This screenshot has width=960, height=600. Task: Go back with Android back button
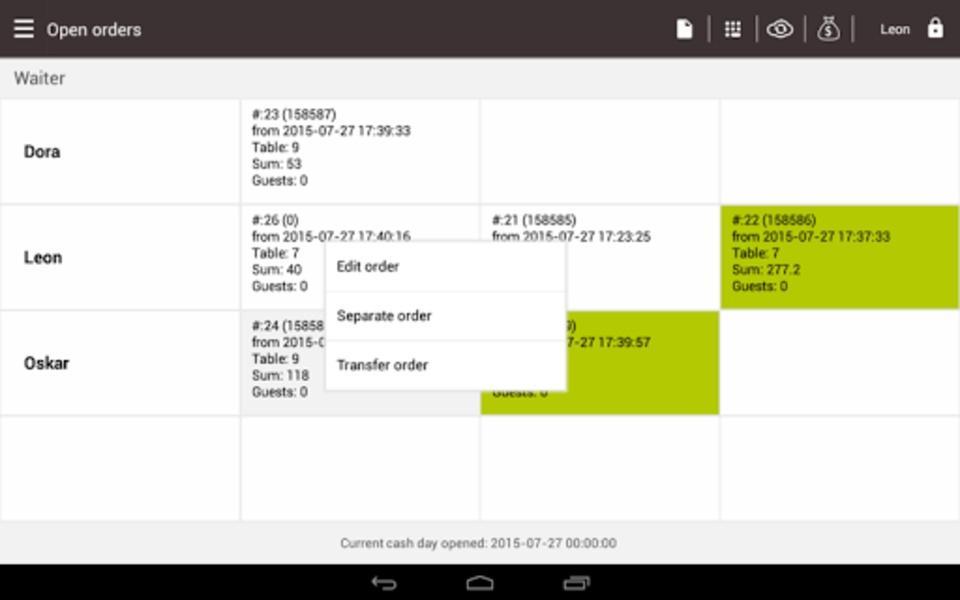pyautogui.click(x=384, y=583)
